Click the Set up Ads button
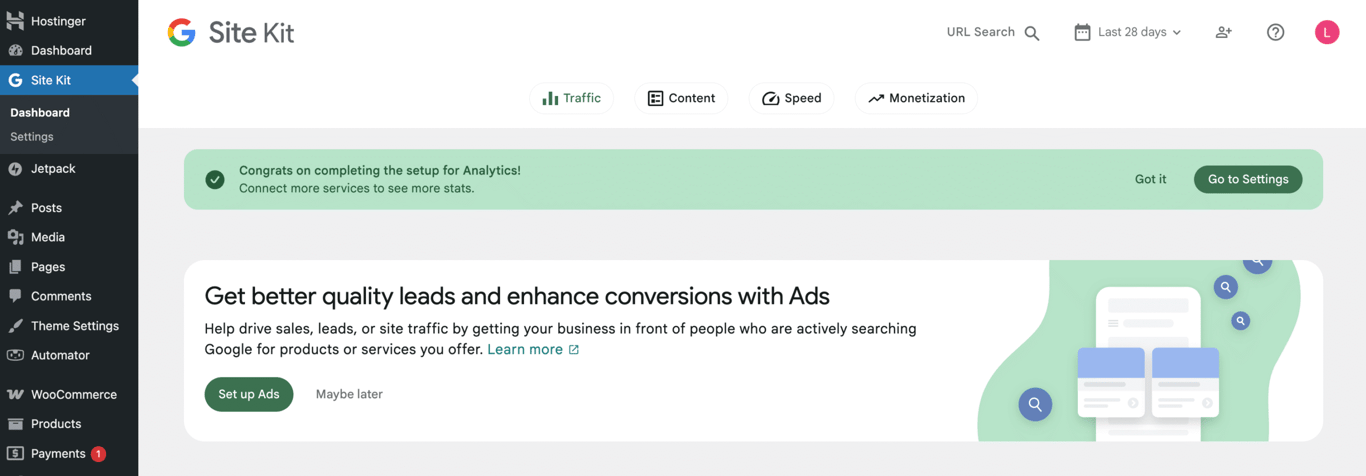1366x476 pixels. point(249,394)
